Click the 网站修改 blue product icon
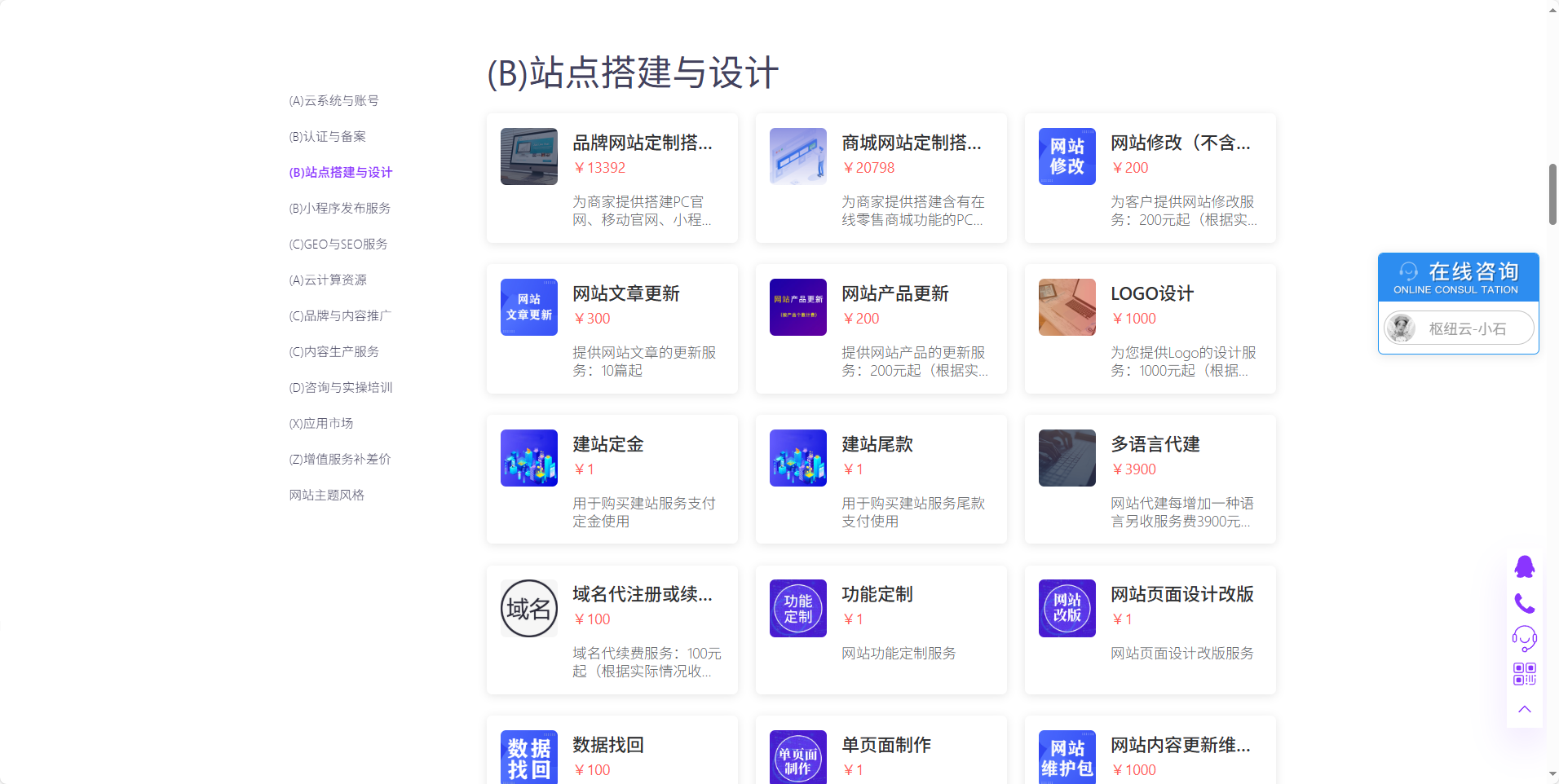This screenshot has height=784, width=1559. (x=1067, y=156)
